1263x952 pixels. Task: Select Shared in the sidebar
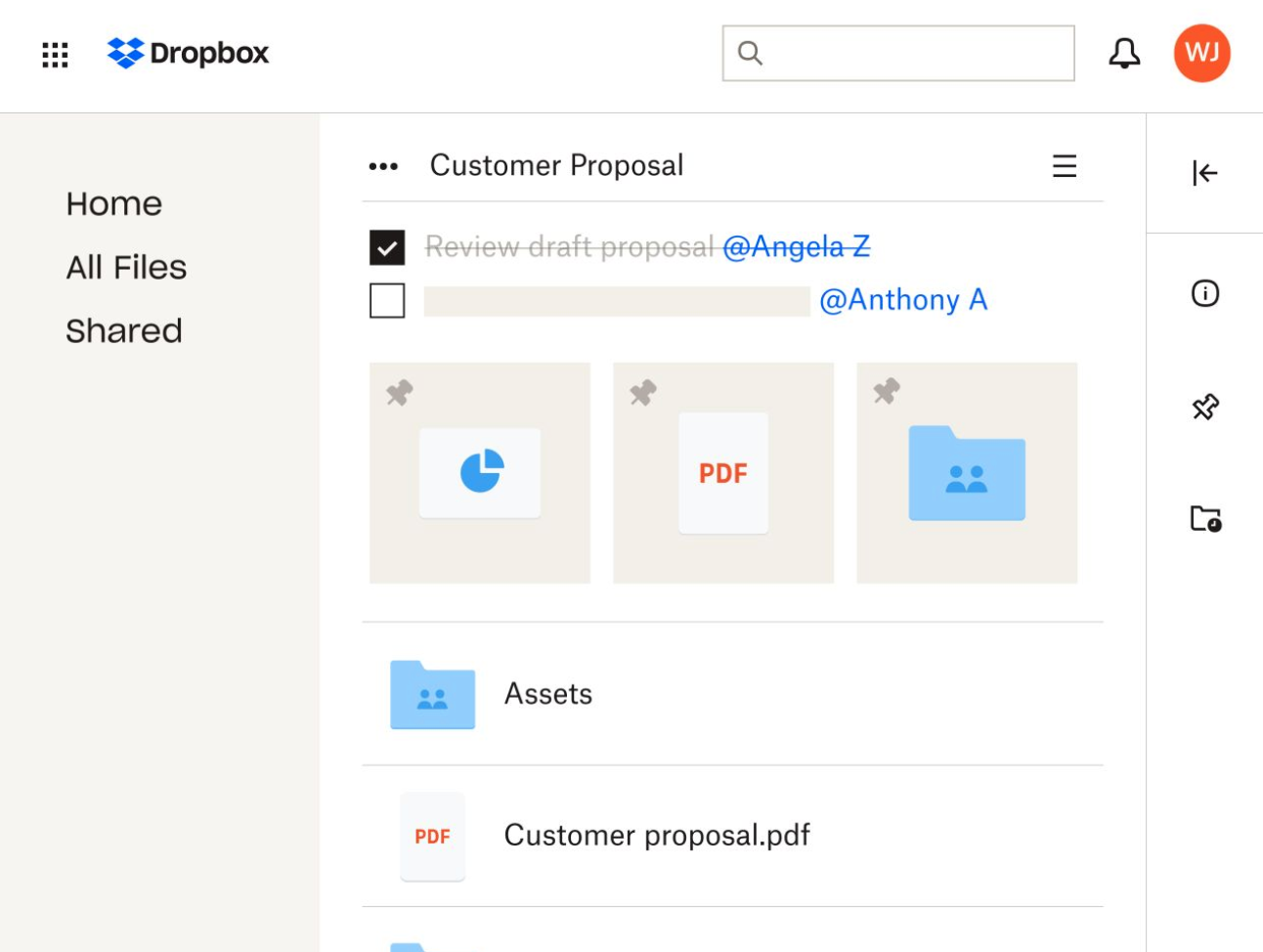[x=124, y=330]
